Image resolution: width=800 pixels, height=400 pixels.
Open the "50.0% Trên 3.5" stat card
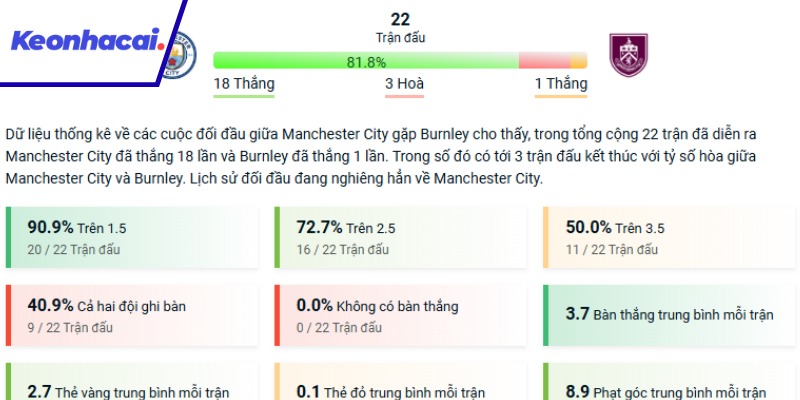(x=668, y=238)
